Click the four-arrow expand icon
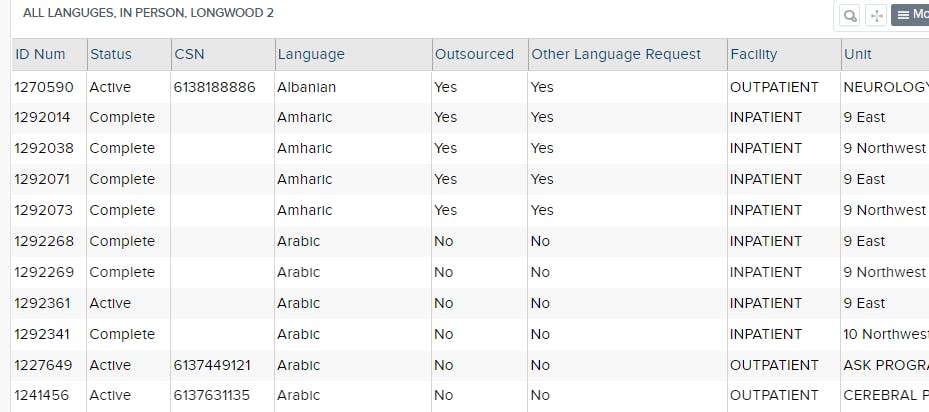This screenshot has height=412, width=929. tap(876, 15)
